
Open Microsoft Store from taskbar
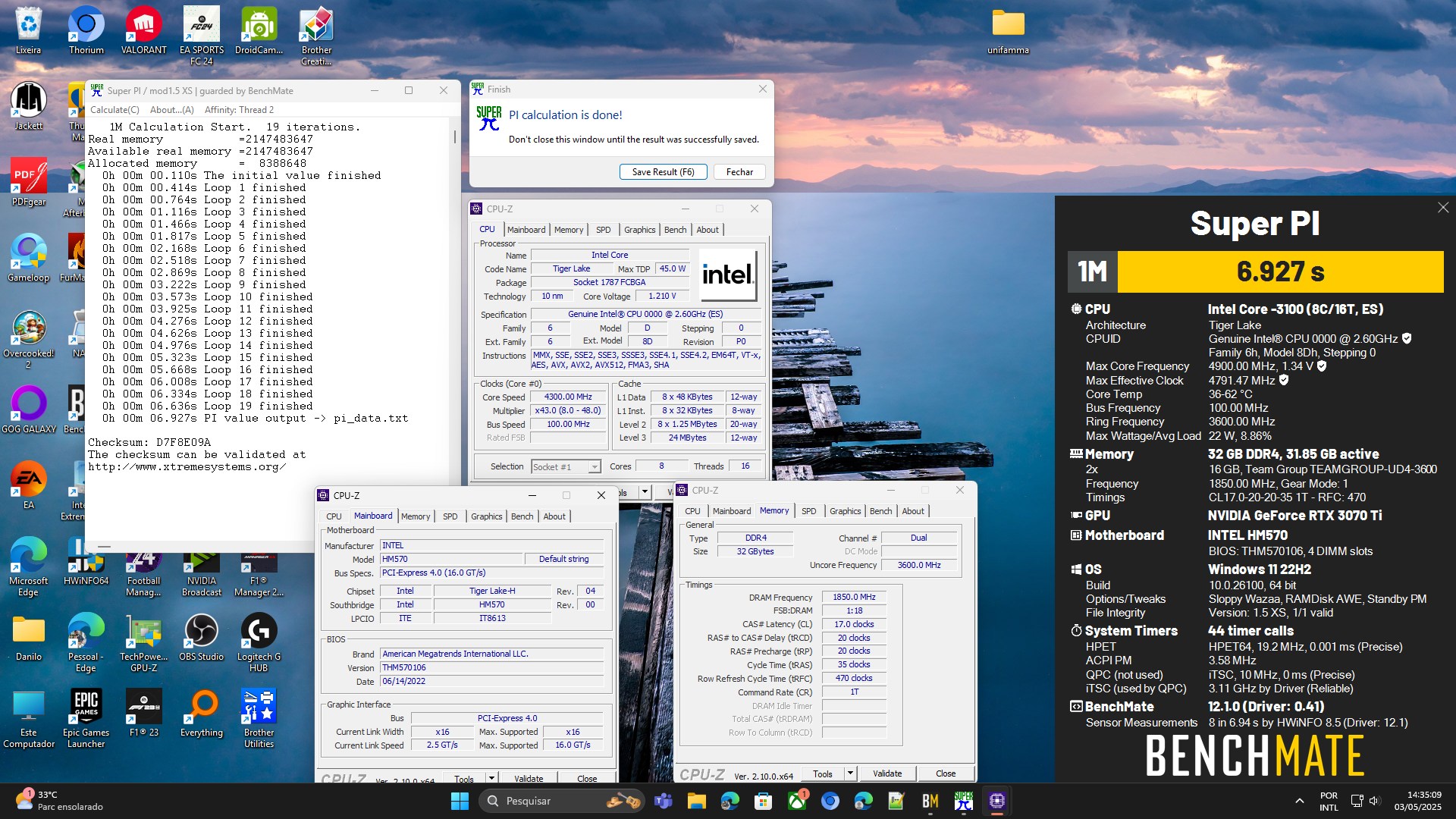pyautogui.click(x=764, y=801)
